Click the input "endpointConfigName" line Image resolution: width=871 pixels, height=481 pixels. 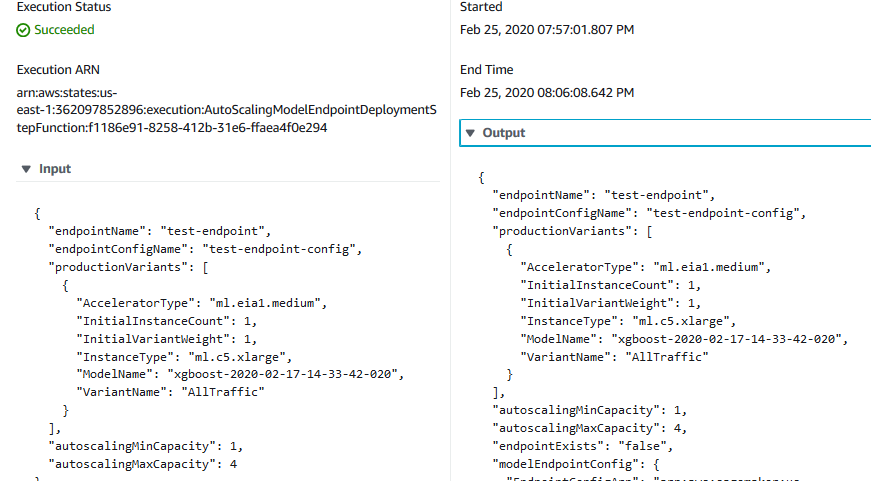pos(205,249)
